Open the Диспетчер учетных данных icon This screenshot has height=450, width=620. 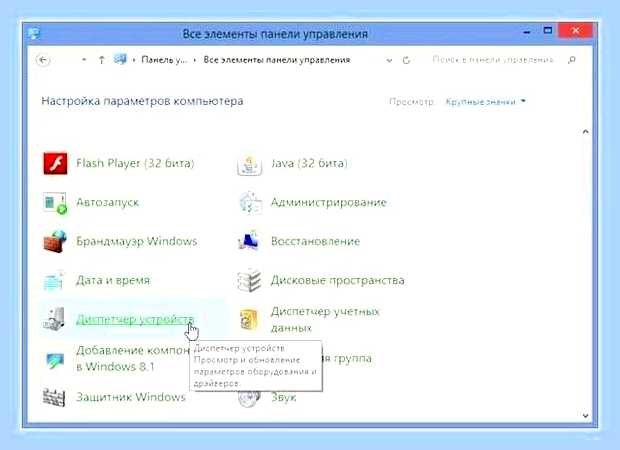tap(249, 319)
